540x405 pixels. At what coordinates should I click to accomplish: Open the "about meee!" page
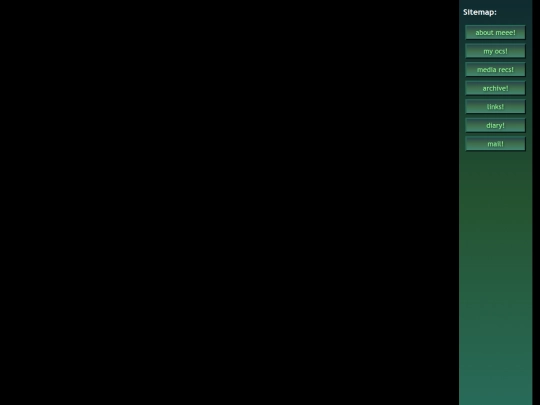point(495,32)
